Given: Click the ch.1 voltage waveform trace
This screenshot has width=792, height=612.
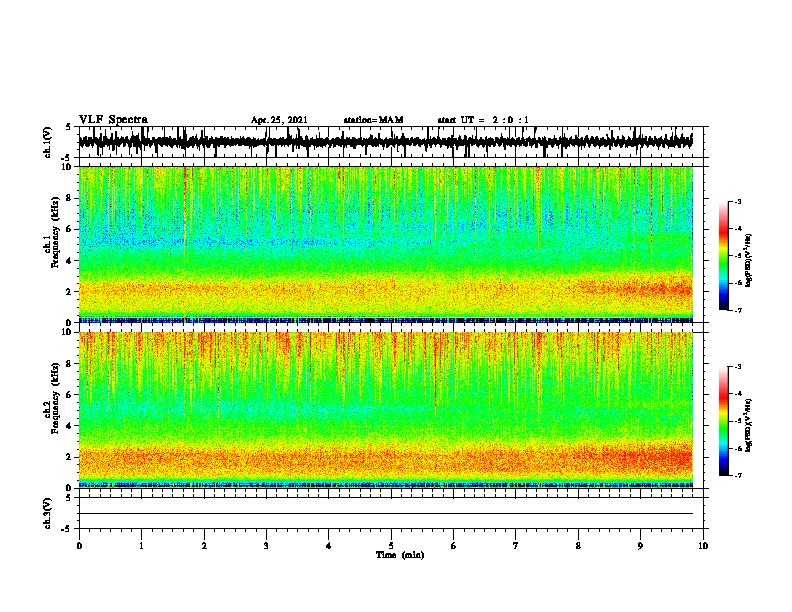Looking at the screenshot, I should pyautogui.click(x=385, y=142).
